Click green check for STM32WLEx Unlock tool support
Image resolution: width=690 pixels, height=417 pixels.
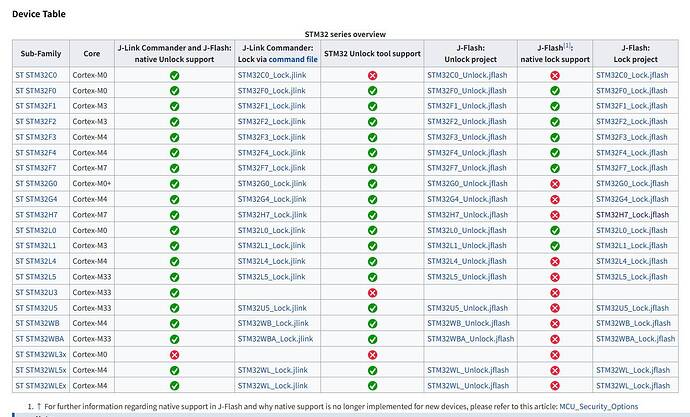click(372, 386)
